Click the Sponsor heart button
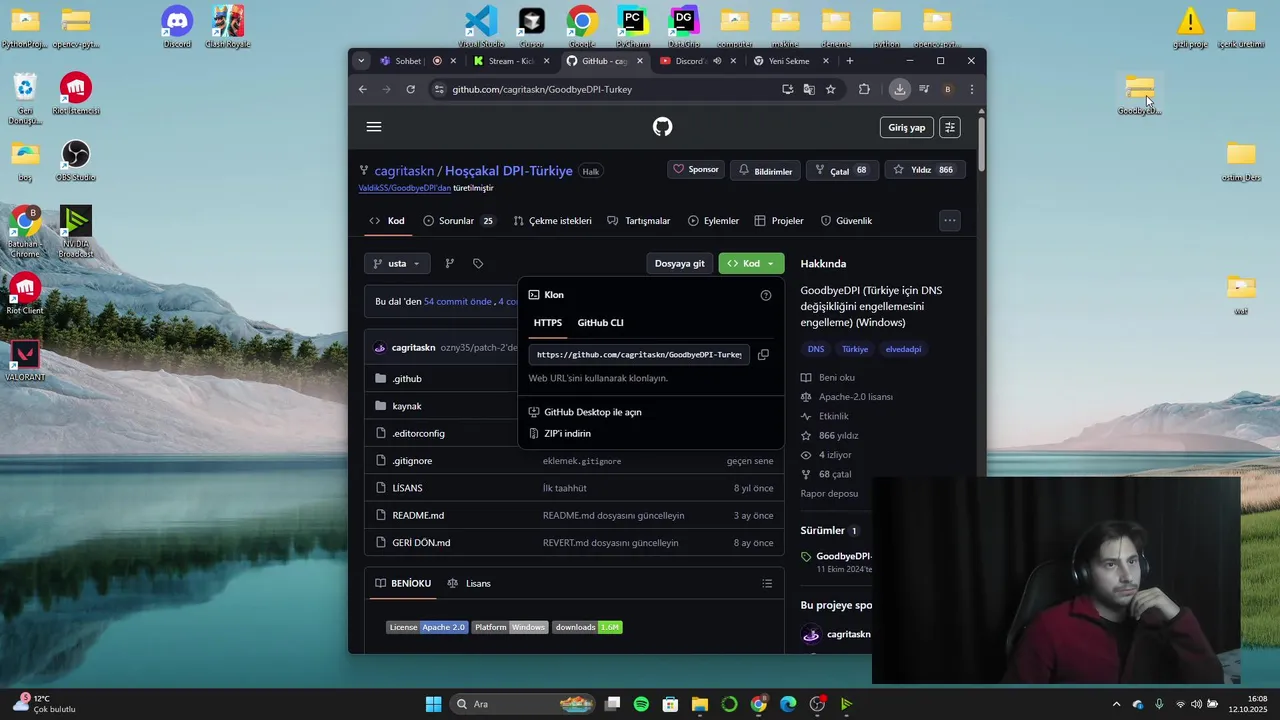The image size is (1280, 720). point(696,170)
